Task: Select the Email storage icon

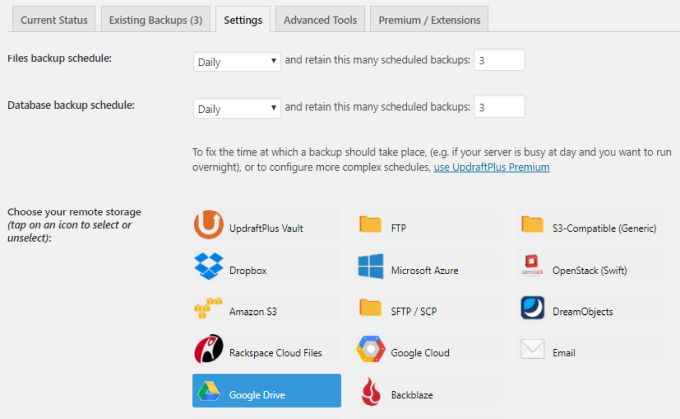Action: [x=533, y=351]
